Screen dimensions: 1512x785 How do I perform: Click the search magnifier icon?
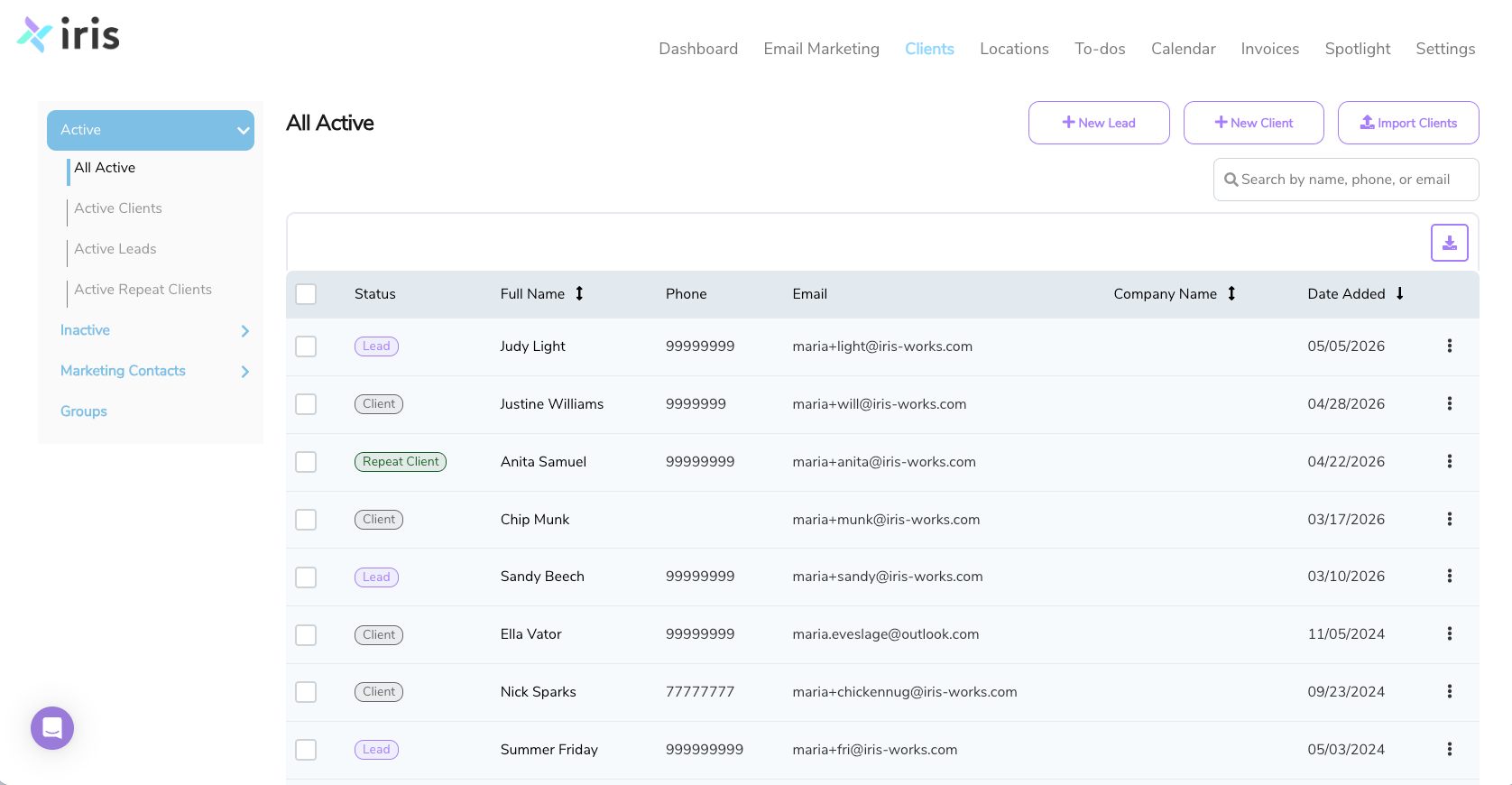tap(1231, 180)
